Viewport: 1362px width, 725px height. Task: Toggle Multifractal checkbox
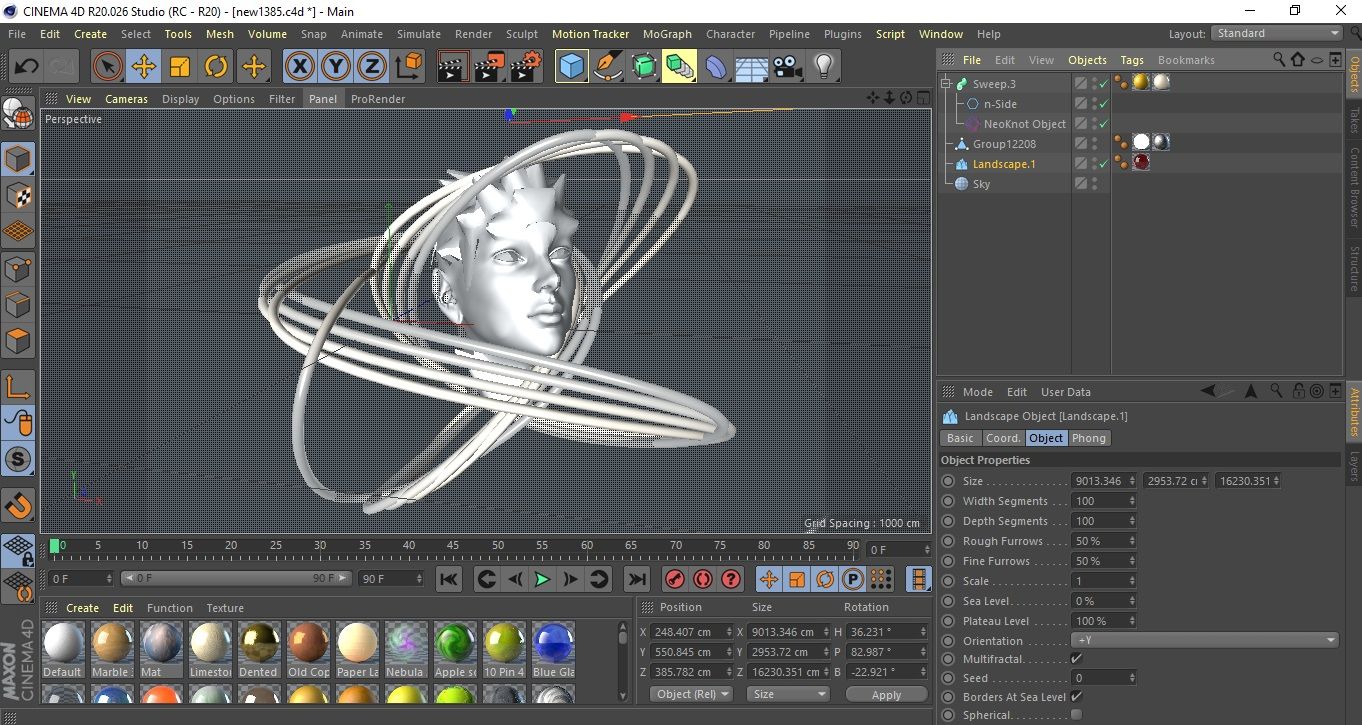pyautogui.click(x=1076, y=659)
